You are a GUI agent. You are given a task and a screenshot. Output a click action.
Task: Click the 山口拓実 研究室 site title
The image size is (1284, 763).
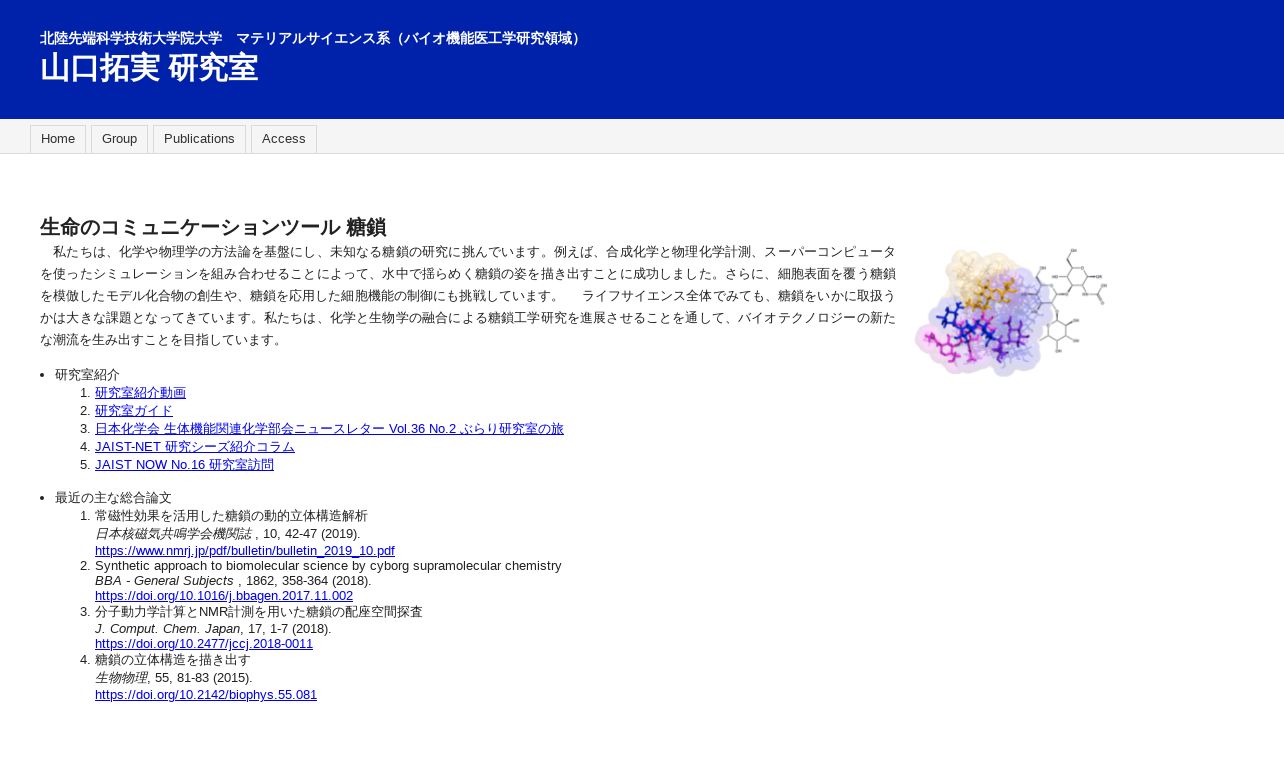click(x=149, y=68)
